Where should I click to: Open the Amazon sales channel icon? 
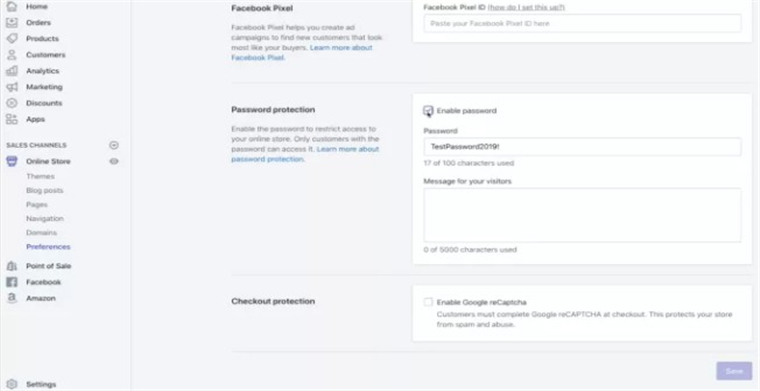12,298
